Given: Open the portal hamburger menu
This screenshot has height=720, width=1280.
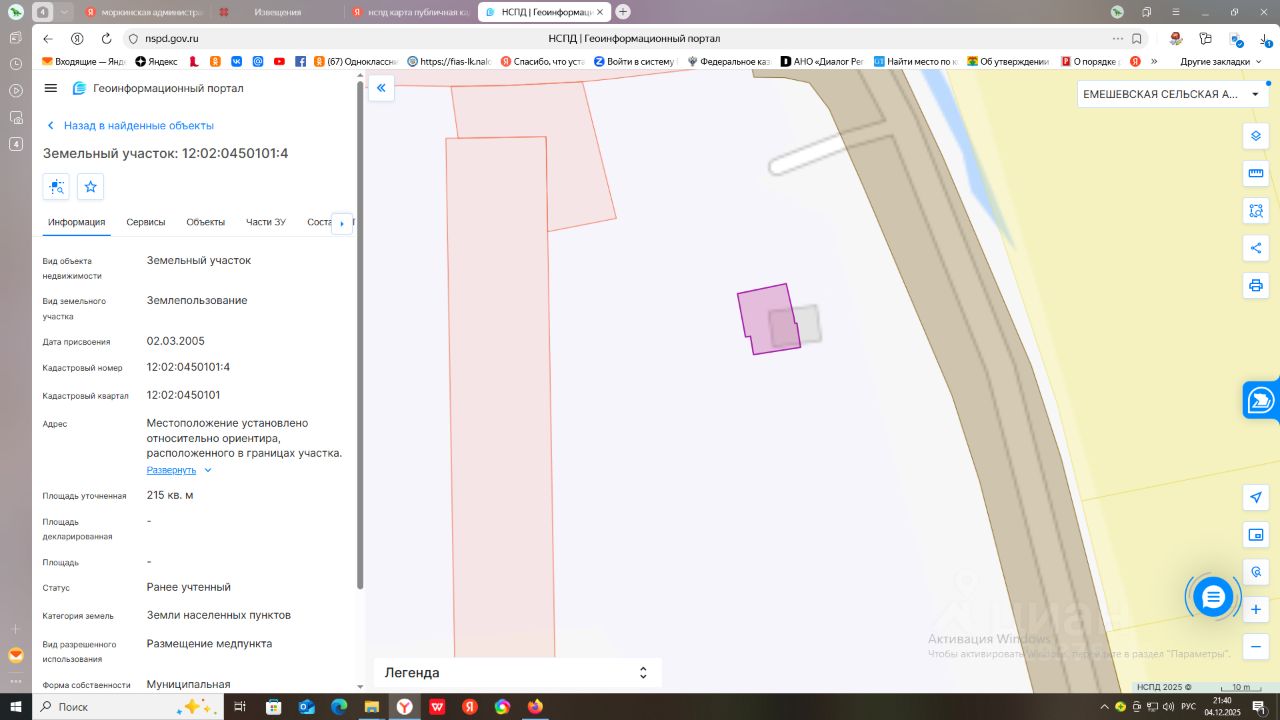Looking at the screenshot, I should click(51, 88).
